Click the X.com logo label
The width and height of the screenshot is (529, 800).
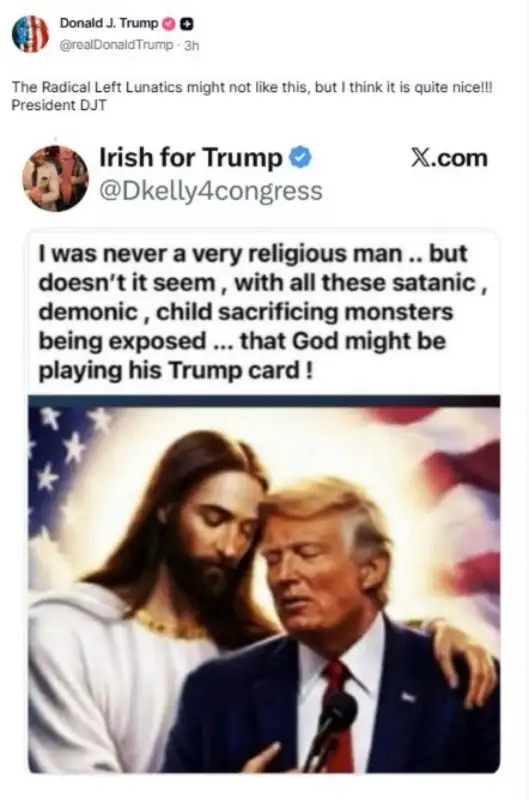pos(449,158)
